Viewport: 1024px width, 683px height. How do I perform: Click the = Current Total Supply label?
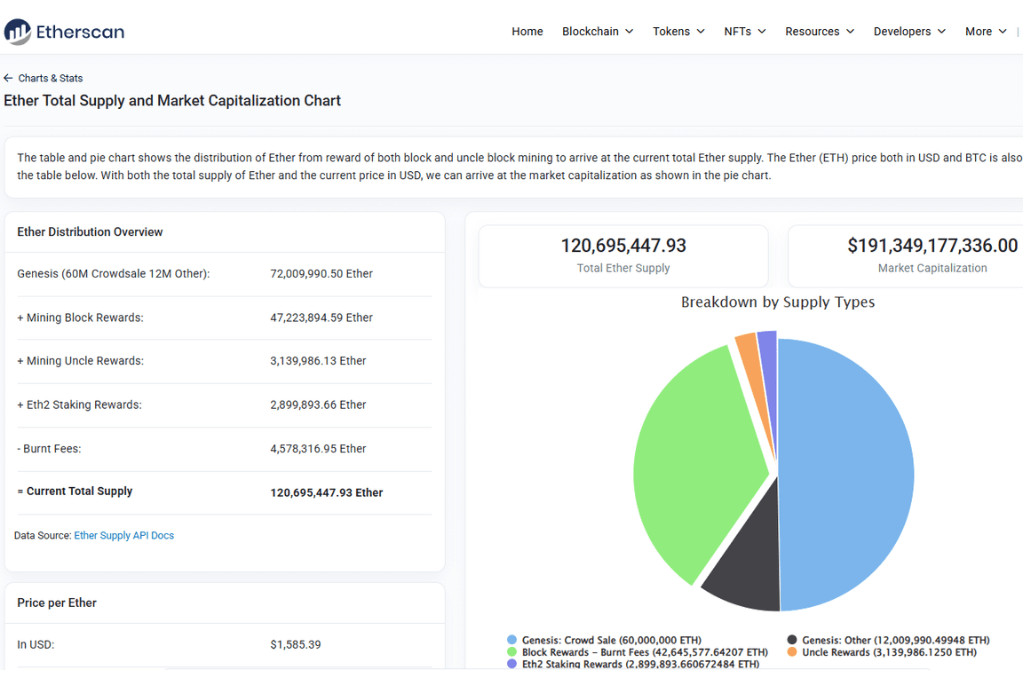coord(74,491)
